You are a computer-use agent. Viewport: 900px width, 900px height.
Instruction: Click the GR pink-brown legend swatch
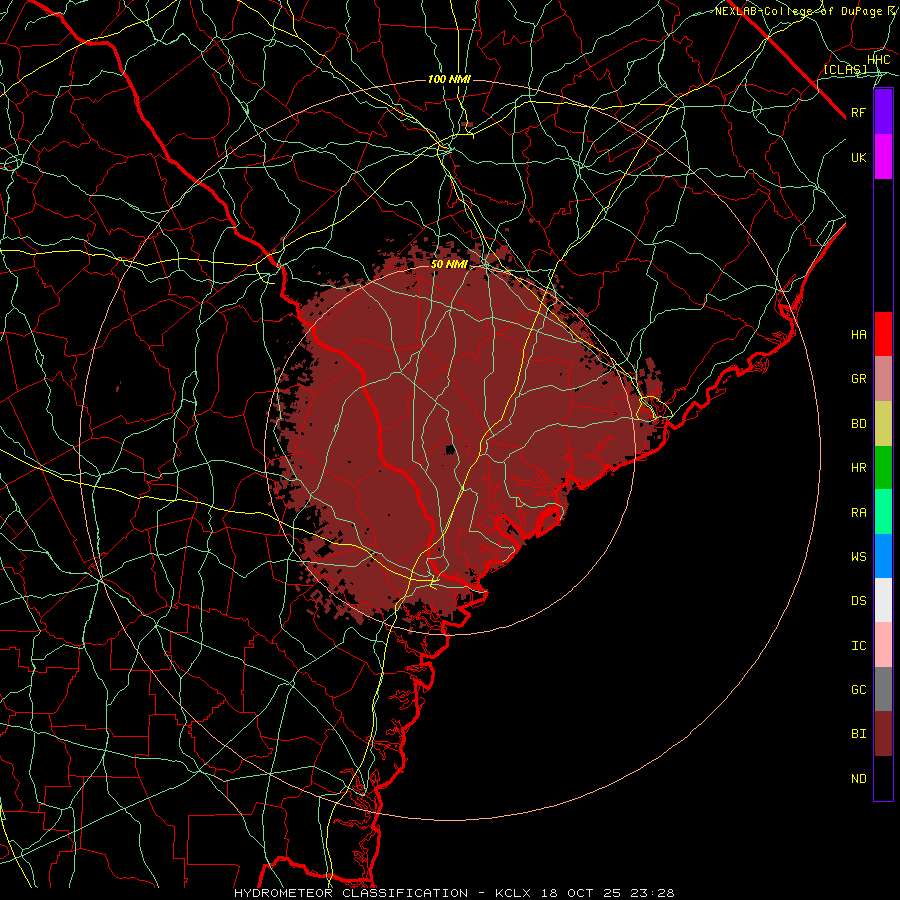click(x=883, y=379)
